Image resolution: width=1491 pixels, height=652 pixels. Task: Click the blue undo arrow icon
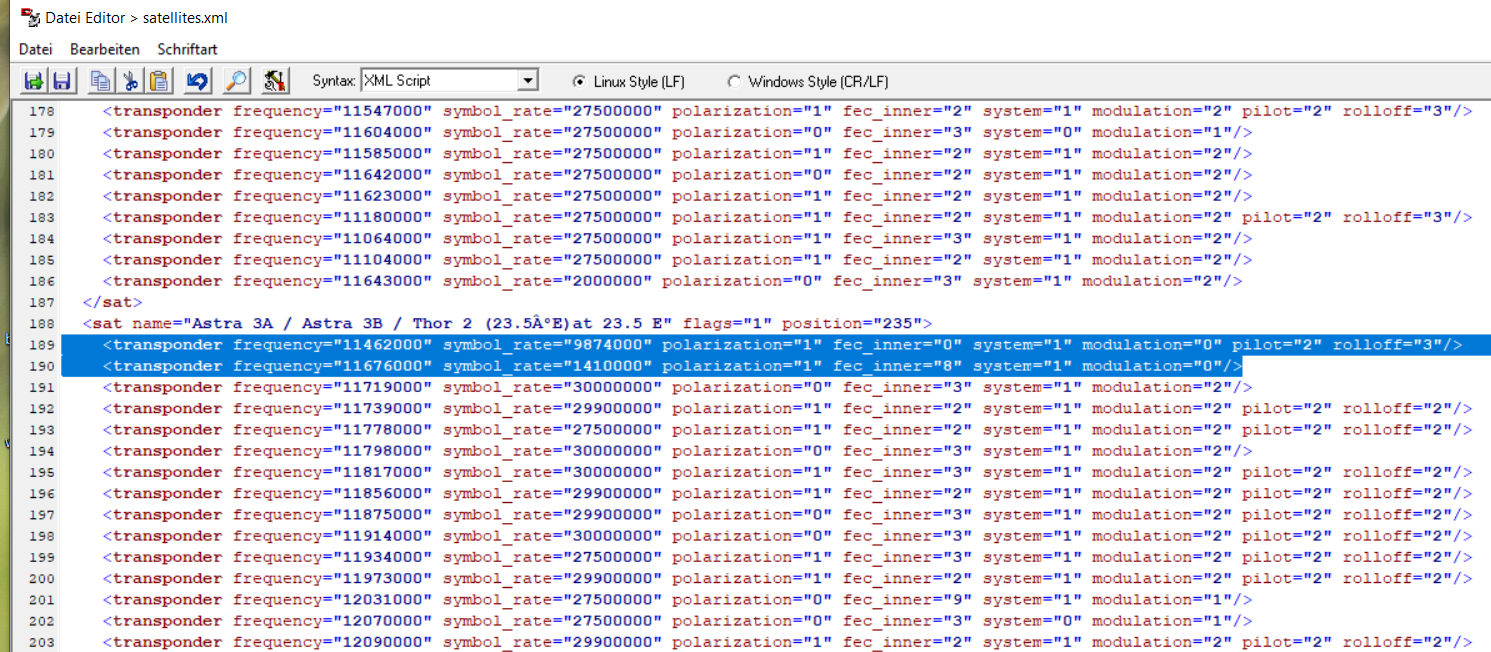point(198,81)
